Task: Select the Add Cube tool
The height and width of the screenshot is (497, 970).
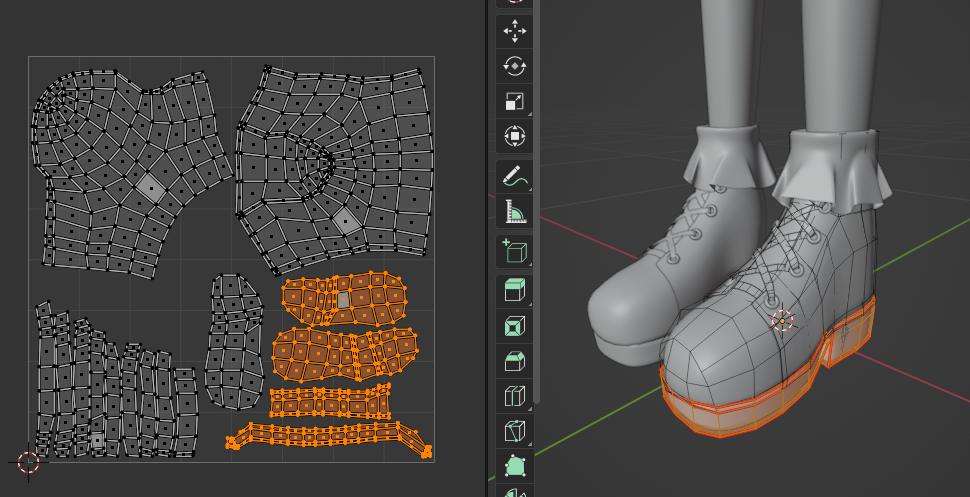Action: coord(515,251)
